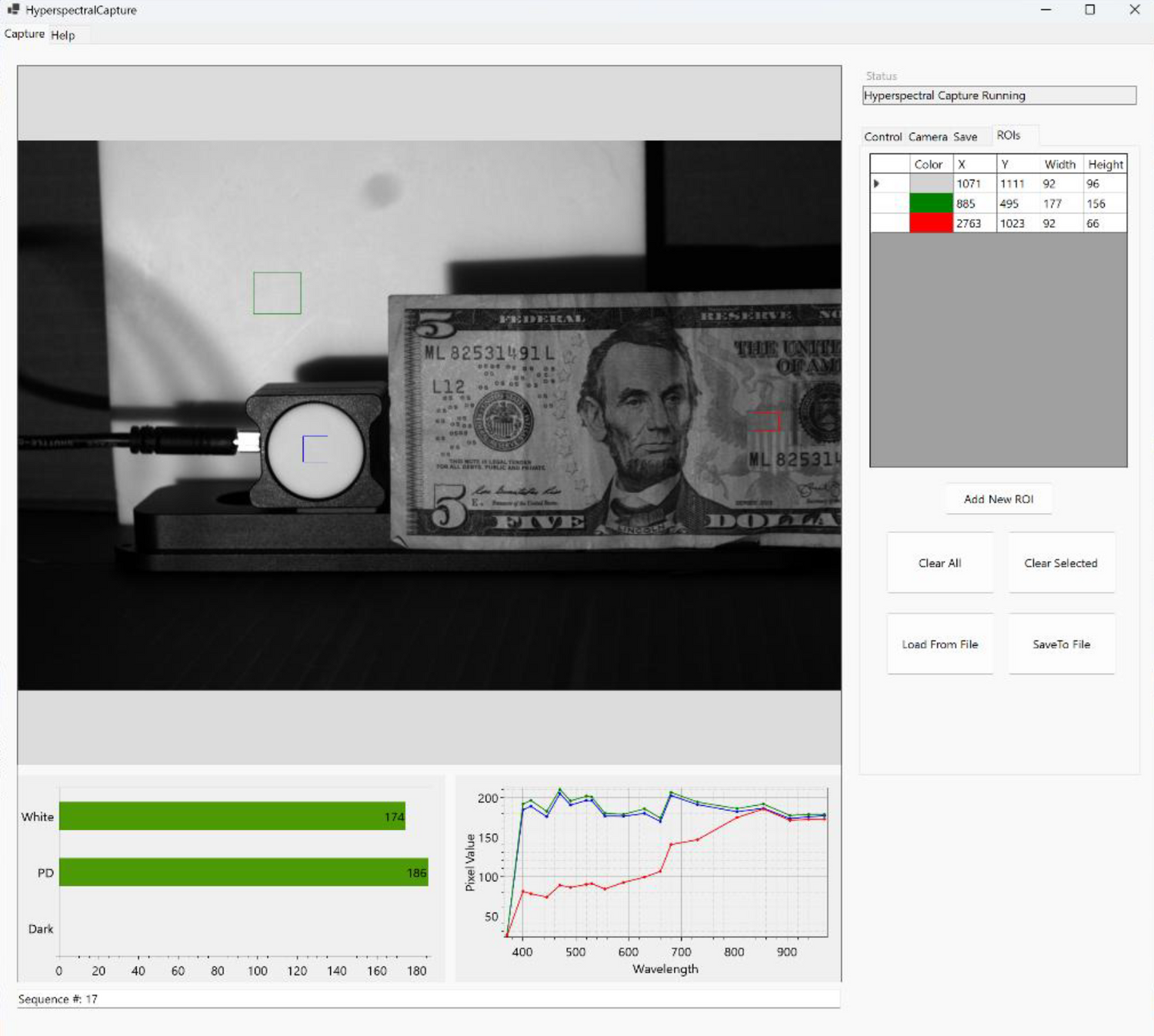Image resolution: width=1154 pixels, height=1036 pixels.
Task: Click the blue ROI rectangle on white disc
Action: click(x=315, y=449)
